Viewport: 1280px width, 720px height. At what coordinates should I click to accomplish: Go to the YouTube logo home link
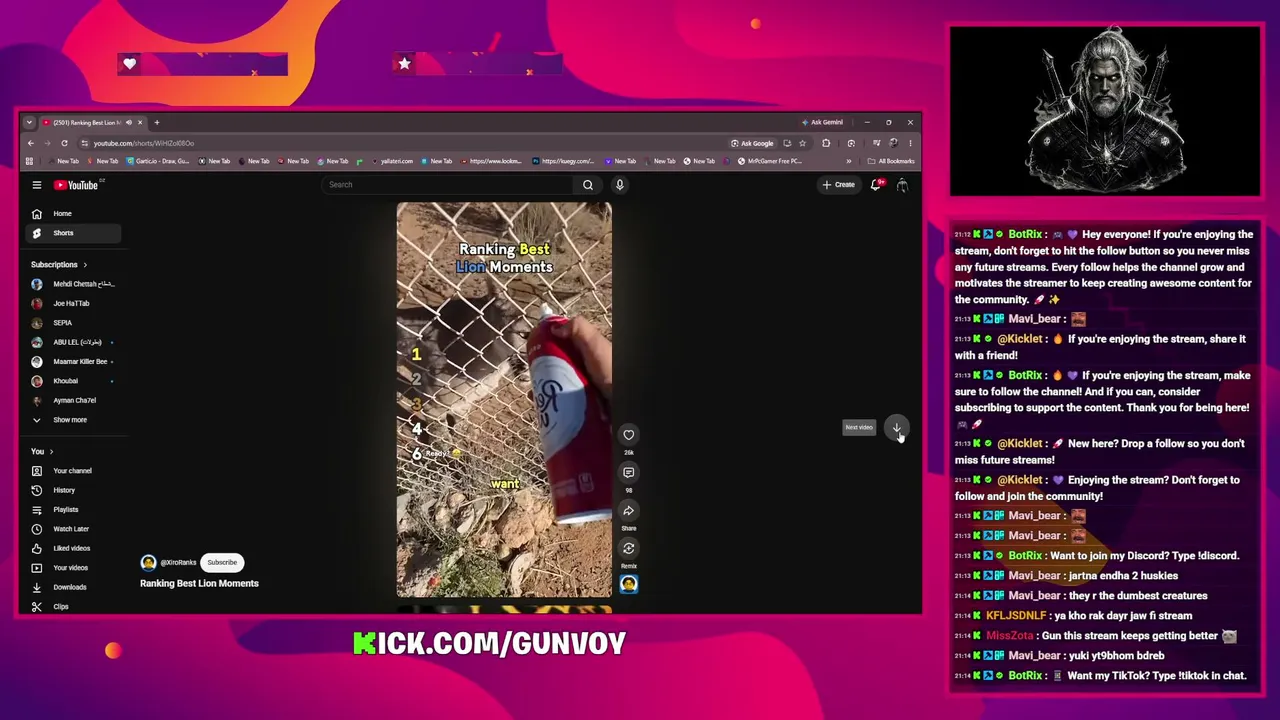click(x=79, y=185)
